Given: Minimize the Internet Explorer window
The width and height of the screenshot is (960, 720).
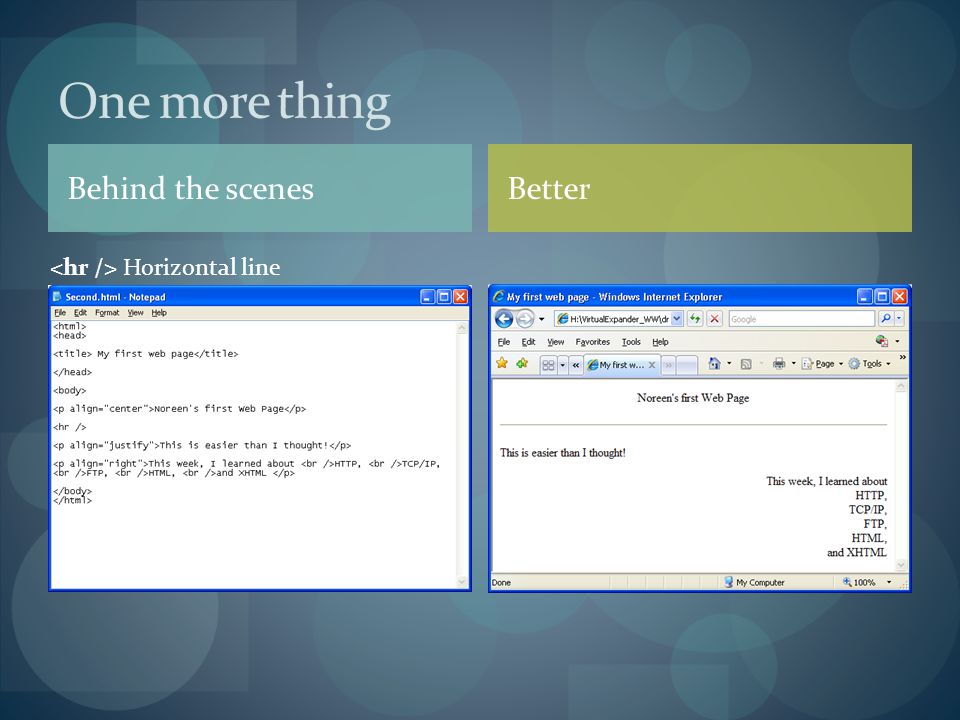Looking at the screenshot, I should [864, 297].
